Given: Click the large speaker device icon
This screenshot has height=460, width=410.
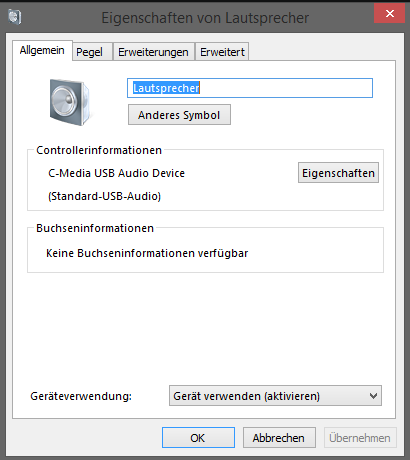Looking at the screenshot, I should (70, 102).
